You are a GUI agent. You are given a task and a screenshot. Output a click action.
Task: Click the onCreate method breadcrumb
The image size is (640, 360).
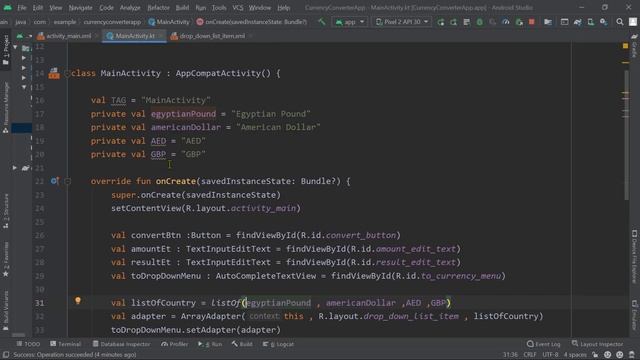point(251,22)
